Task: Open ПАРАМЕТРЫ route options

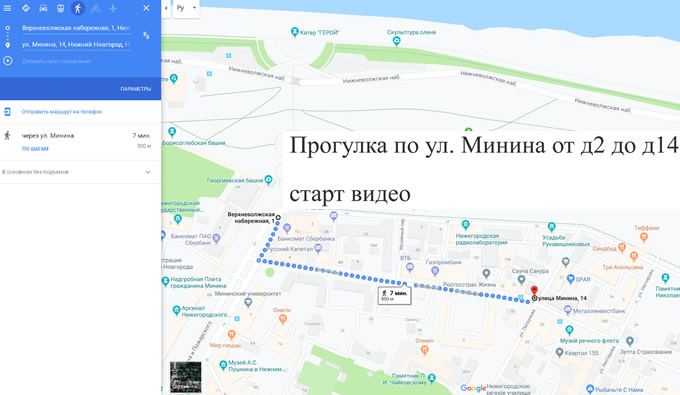Action: pos(136,89)
